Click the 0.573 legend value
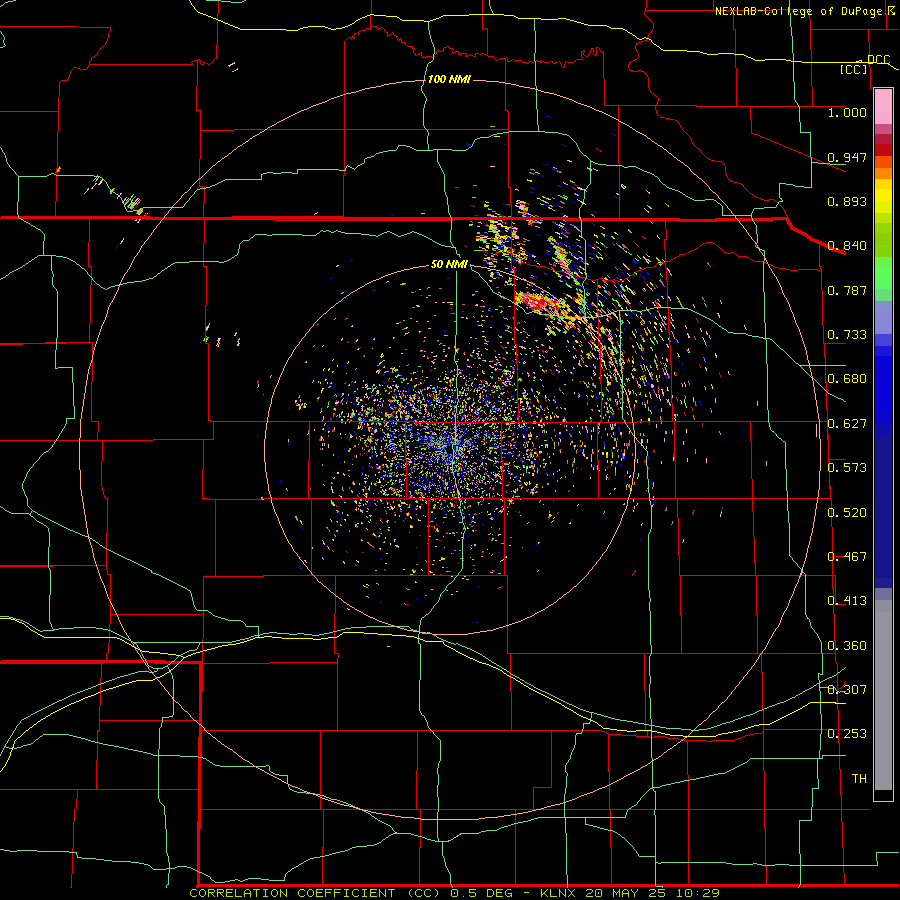 [847, 468]
